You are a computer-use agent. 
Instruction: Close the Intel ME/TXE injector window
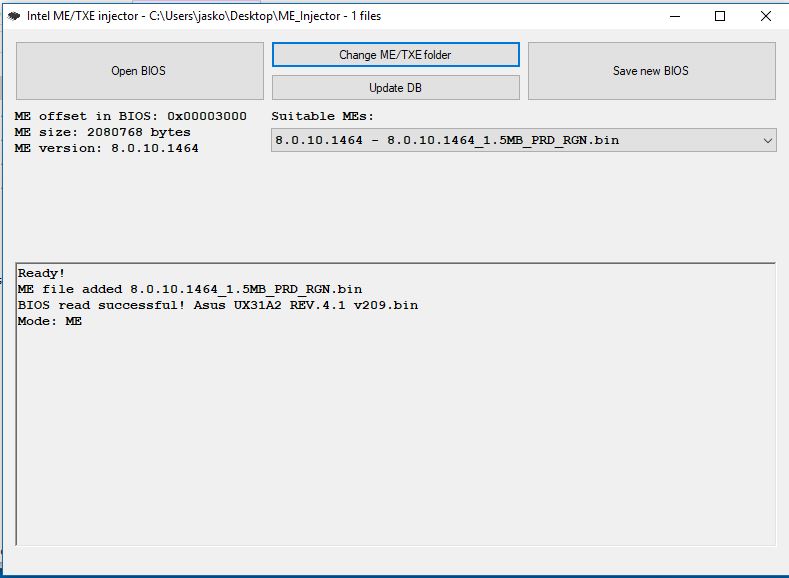[766, 16]
